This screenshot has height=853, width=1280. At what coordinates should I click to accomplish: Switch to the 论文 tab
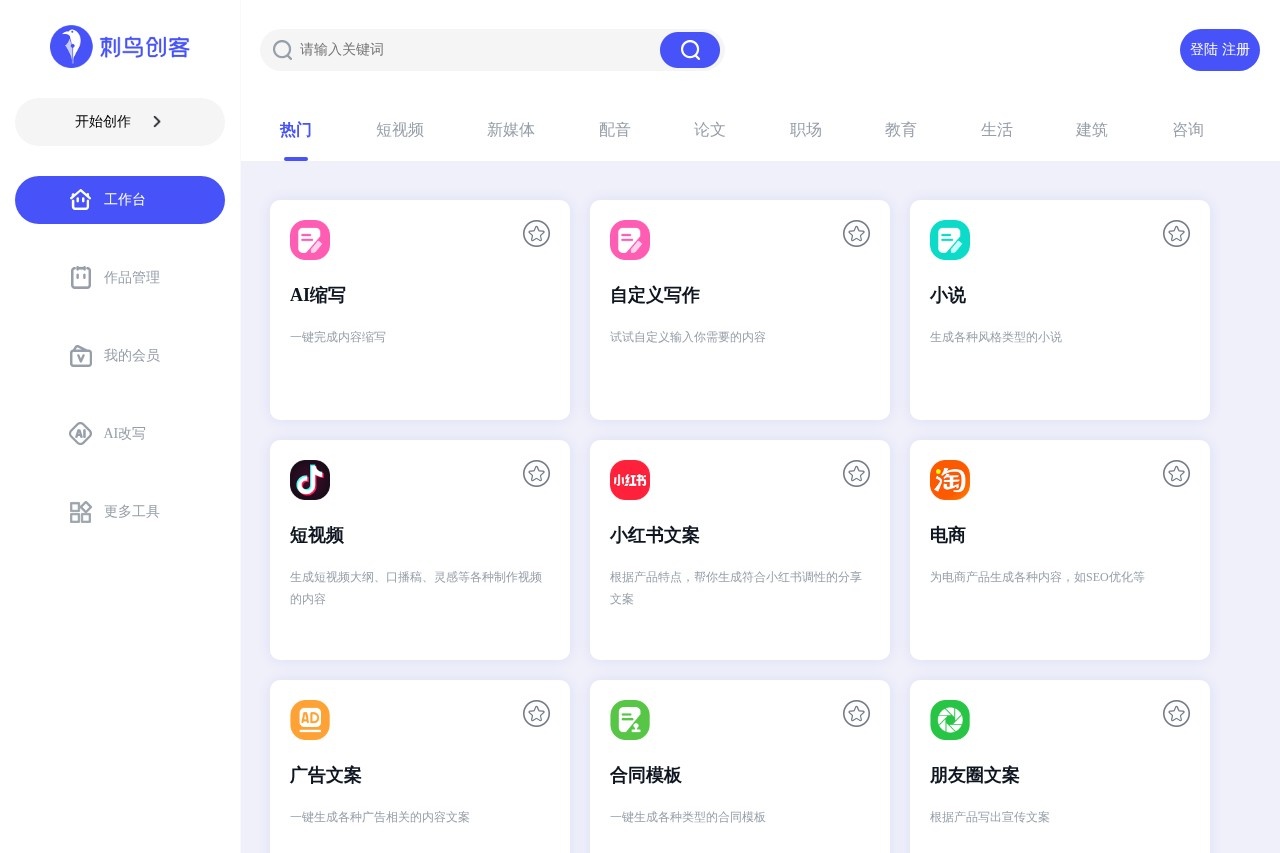pyautogui.click(x=710, y=130)
